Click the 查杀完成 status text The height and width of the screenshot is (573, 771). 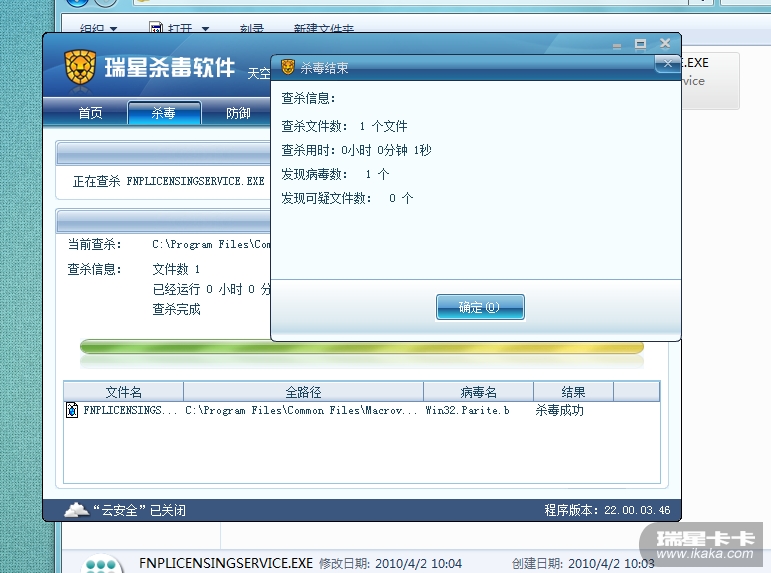click(177, 309)
